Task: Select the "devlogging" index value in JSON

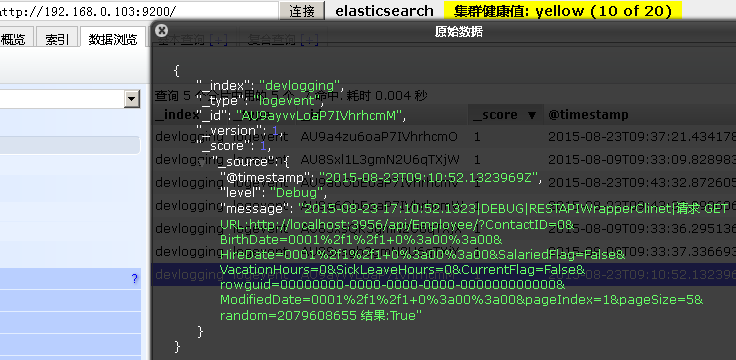Action: 299,85
